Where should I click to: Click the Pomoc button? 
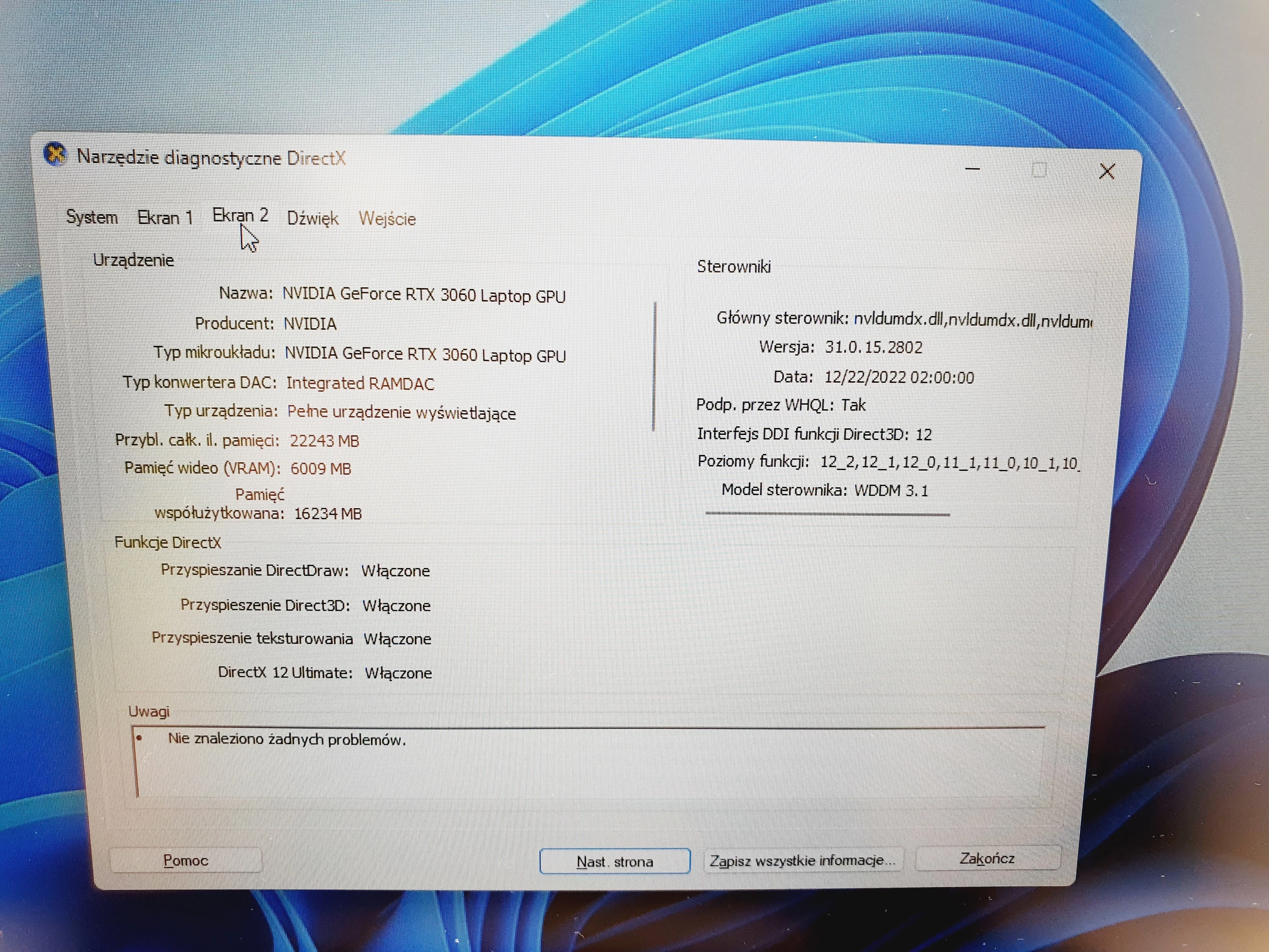[x=186, y=860]
